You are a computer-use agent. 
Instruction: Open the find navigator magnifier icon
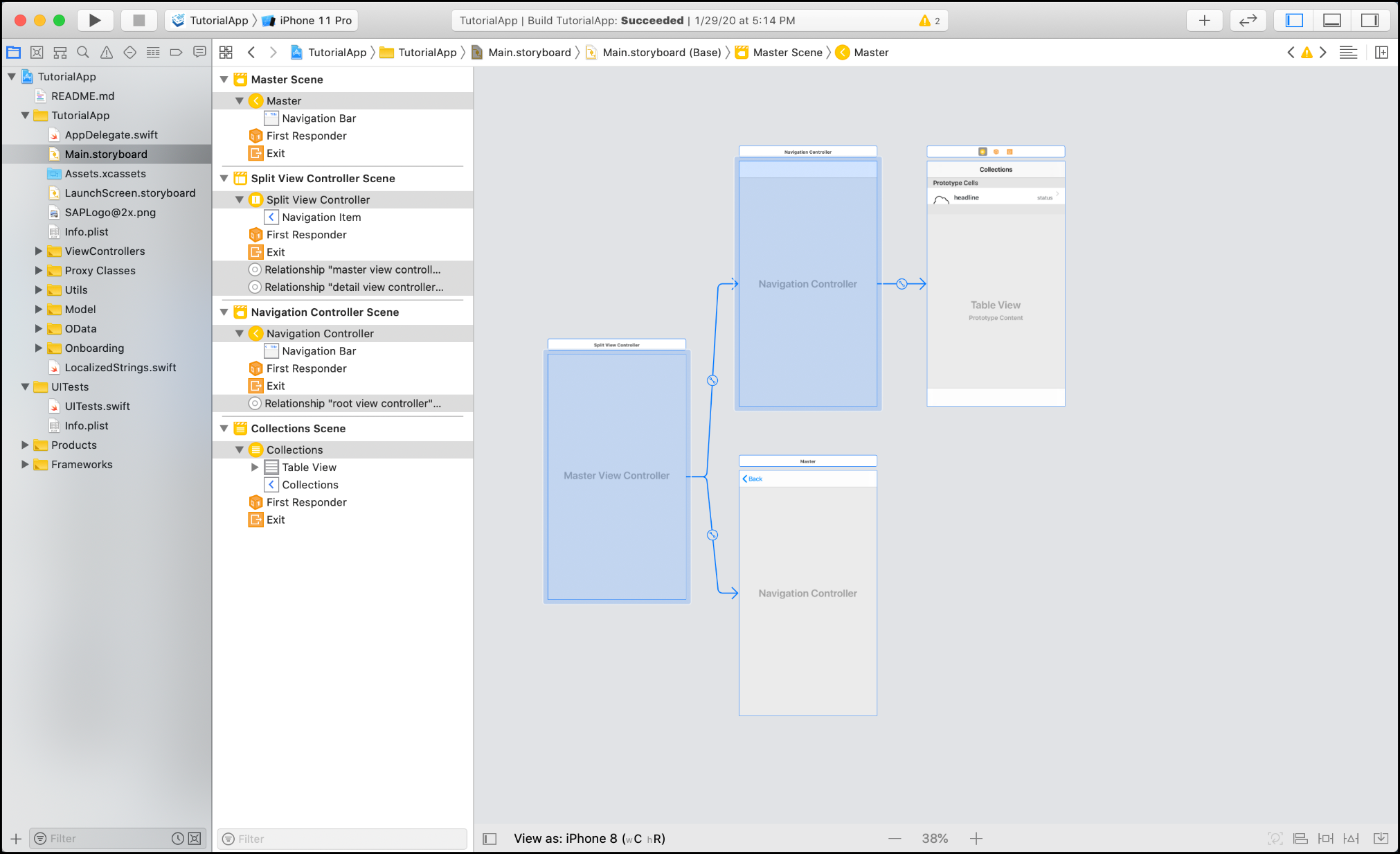[83, 52]
